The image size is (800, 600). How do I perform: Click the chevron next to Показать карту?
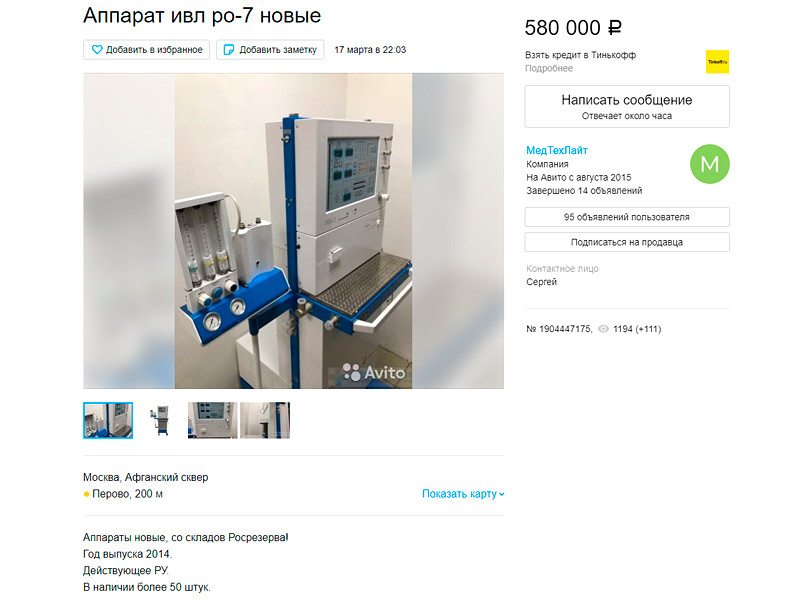coord(502,494)
